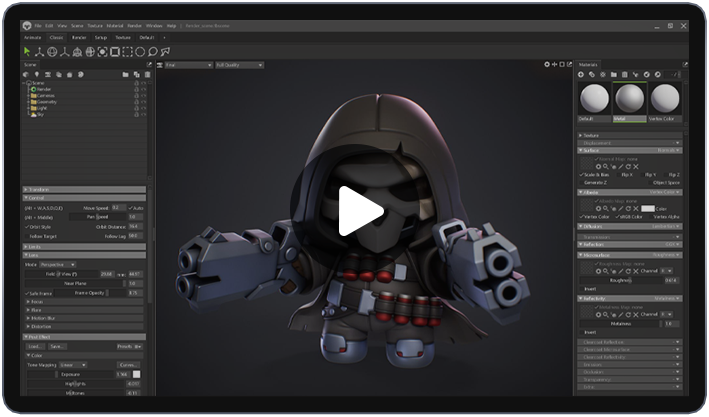
Task: Click reload icon in Roughness Map row
Action: [x=628, y=271]
